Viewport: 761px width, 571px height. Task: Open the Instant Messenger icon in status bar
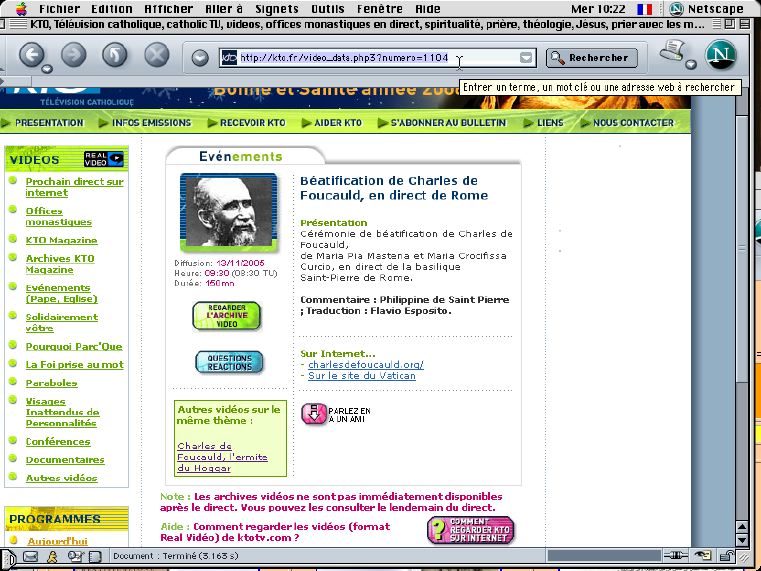(x=52, y=556)
